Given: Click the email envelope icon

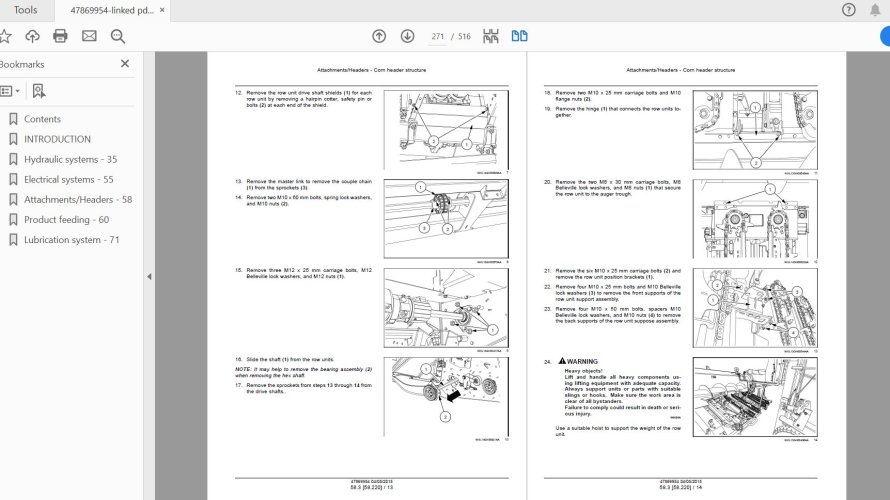Looking at the screenshot, I should pos(89,36).
